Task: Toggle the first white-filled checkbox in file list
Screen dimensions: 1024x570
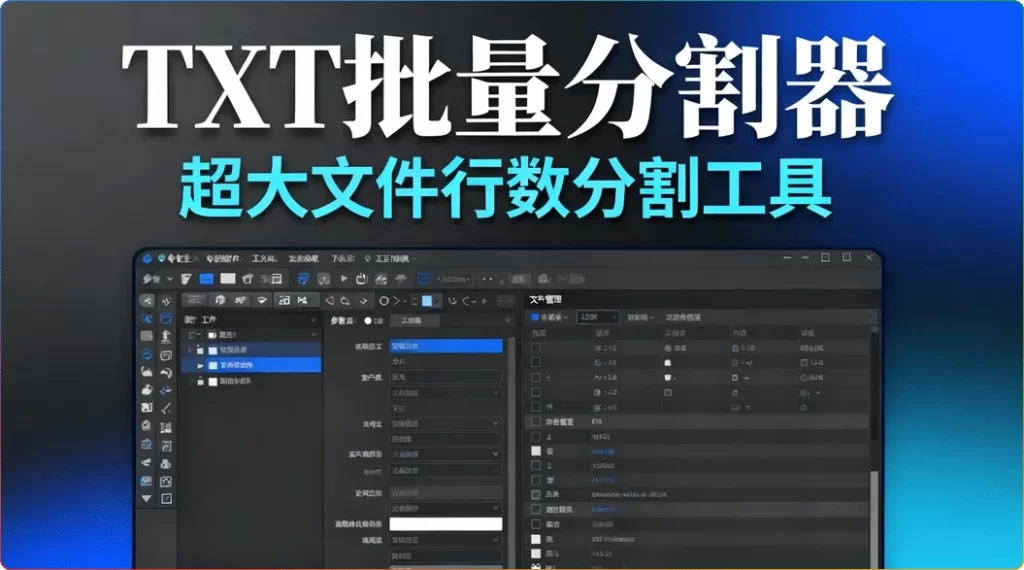Action: pos(536,451)
